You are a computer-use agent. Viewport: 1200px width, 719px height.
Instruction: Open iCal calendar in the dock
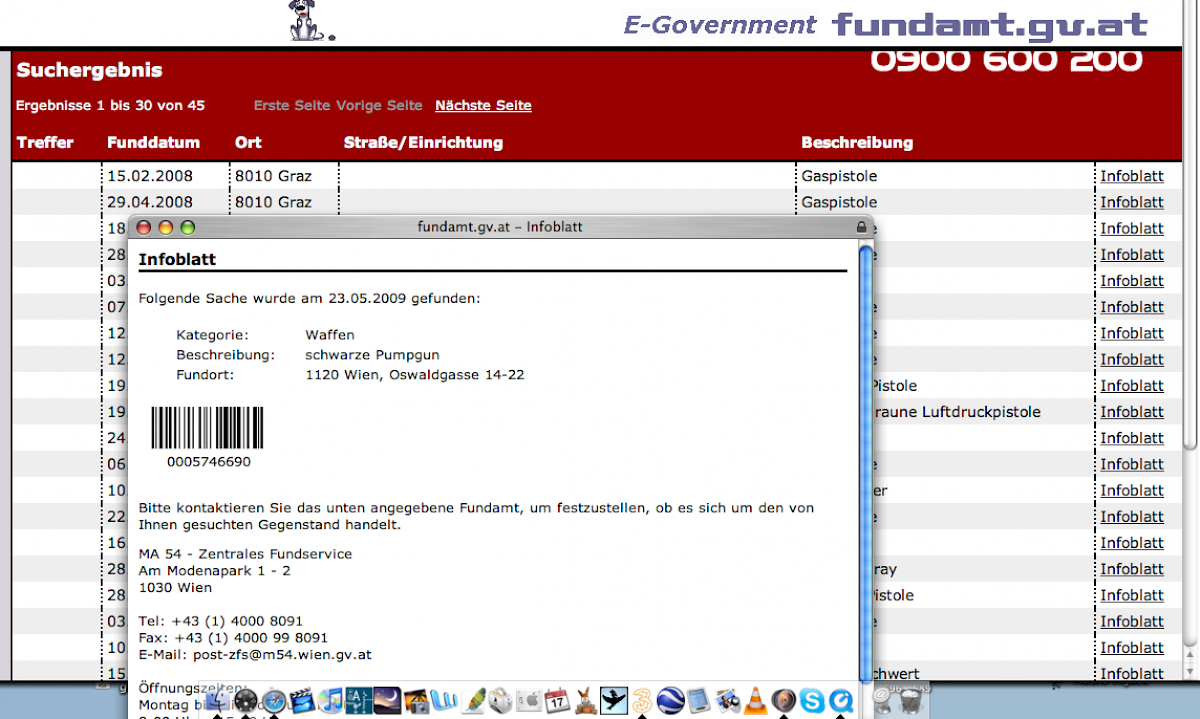point(556,700)
